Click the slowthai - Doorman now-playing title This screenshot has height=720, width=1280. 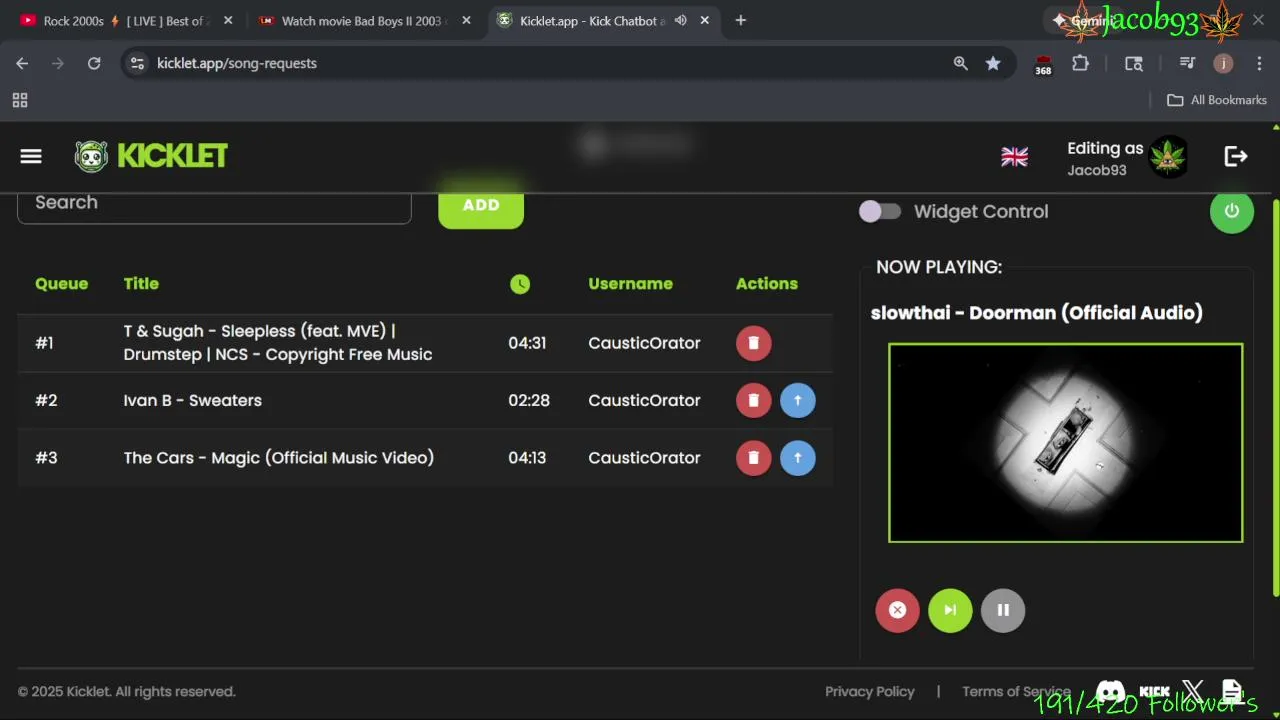[x=1037, y=313]
